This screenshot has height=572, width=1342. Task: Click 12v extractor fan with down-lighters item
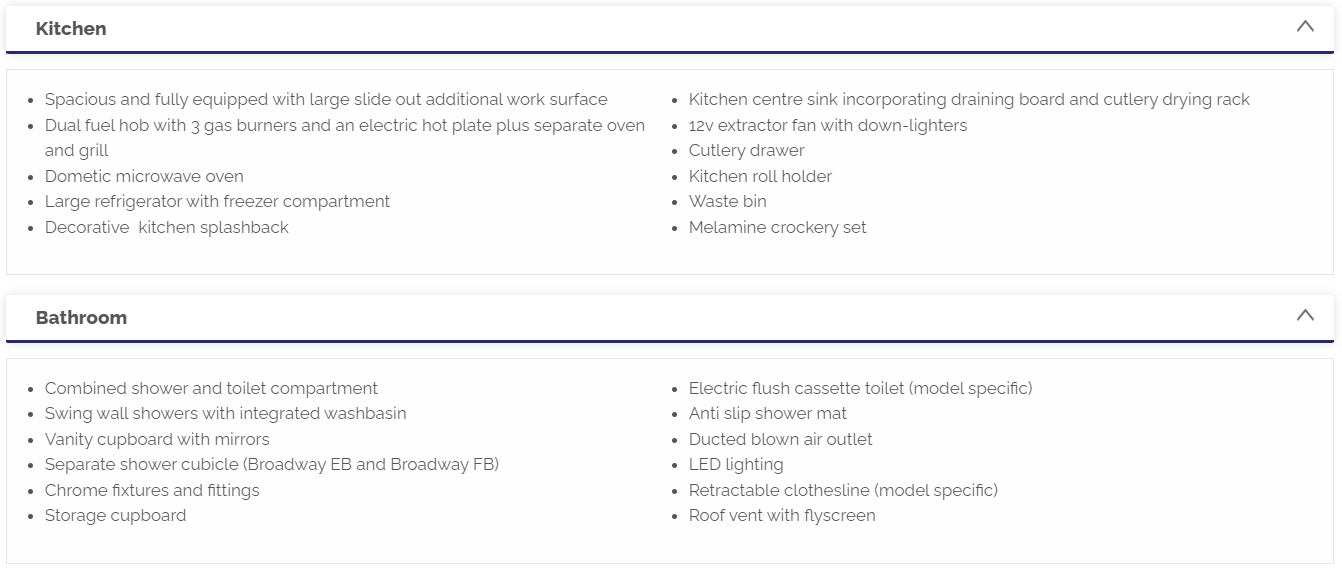828,125
